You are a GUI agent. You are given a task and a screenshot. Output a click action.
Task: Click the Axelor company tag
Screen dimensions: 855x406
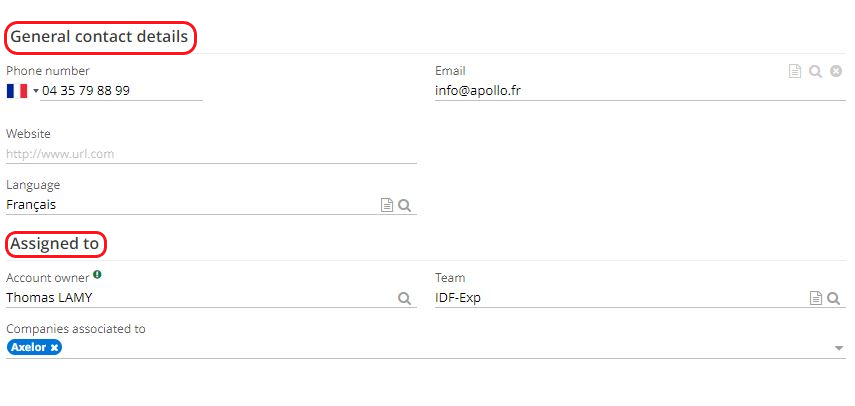[x=28, y=347]
